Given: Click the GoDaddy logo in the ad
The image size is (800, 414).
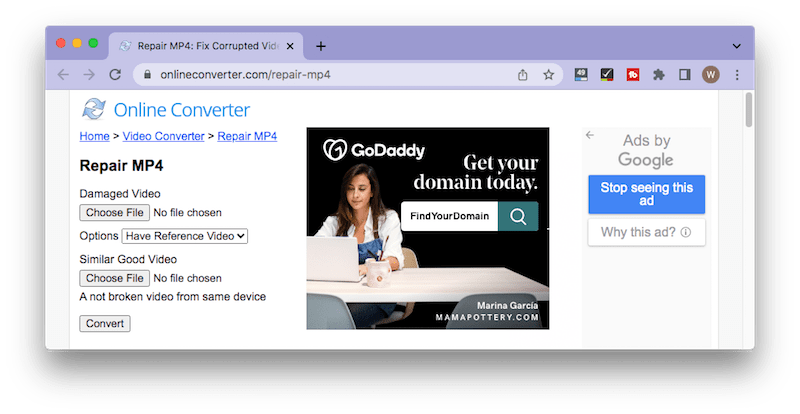Looking at the screenshot, I should [374, 150].
